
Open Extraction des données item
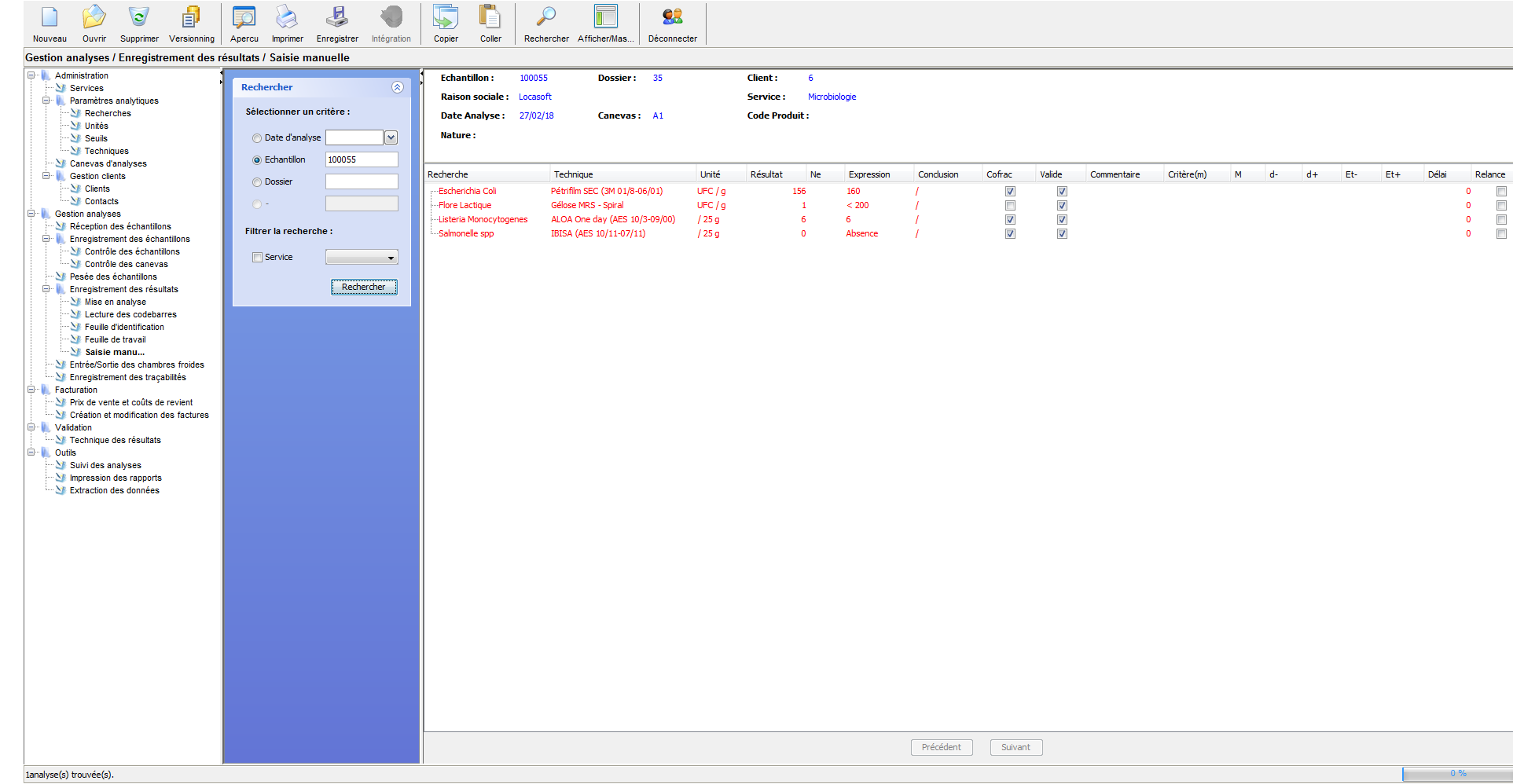115,490
